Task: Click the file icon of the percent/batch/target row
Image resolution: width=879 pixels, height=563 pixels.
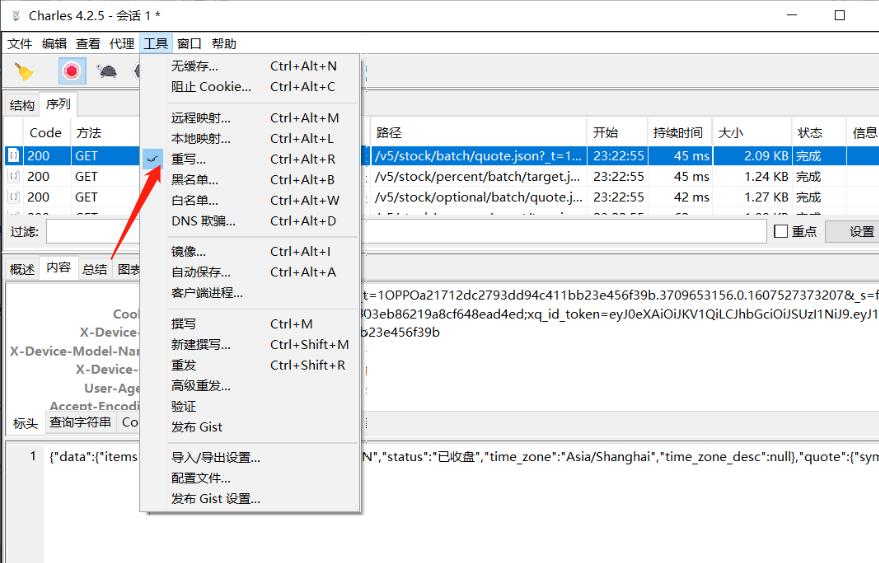Action: click(14, 177)
